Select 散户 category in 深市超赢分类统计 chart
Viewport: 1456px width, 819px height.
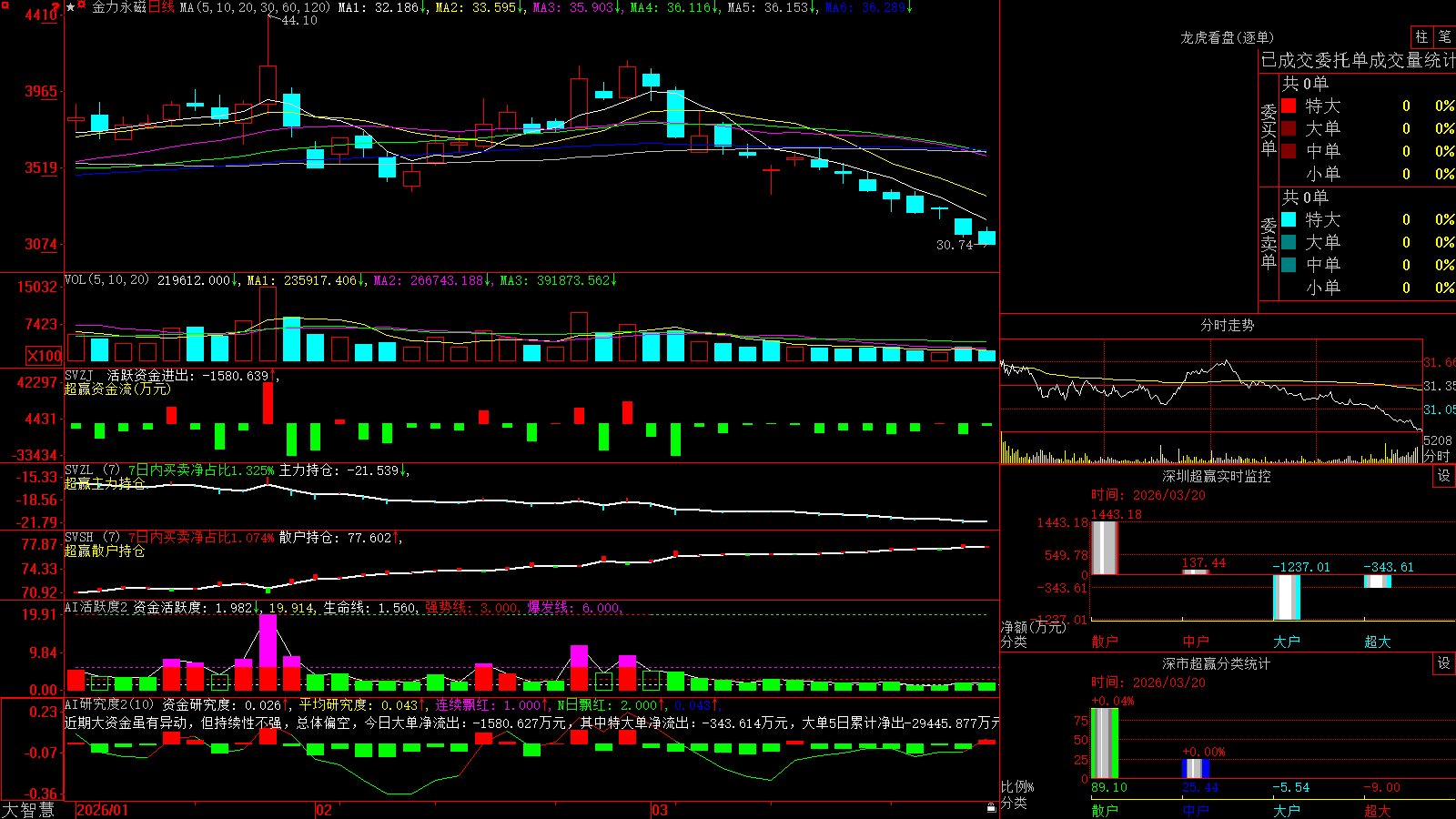tap(1105, 811)
